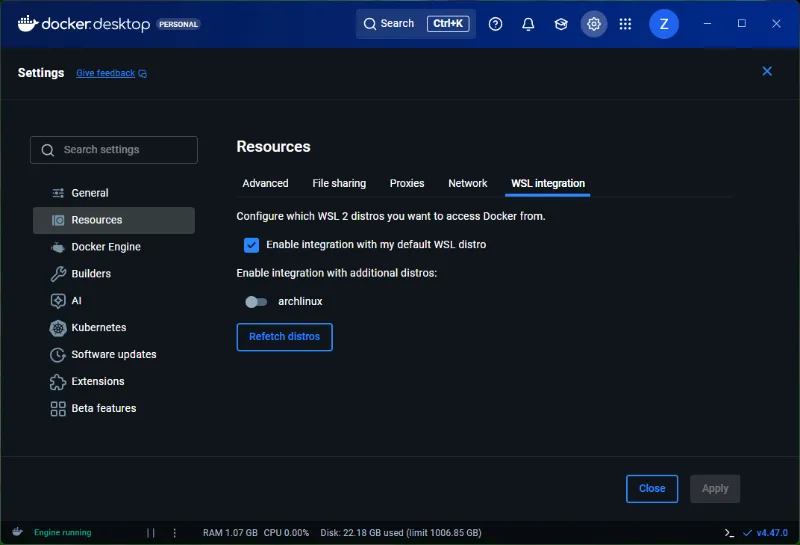Open the help question mark icon
The width and height of the screenshot is (800, 545).
coord(496,24)
